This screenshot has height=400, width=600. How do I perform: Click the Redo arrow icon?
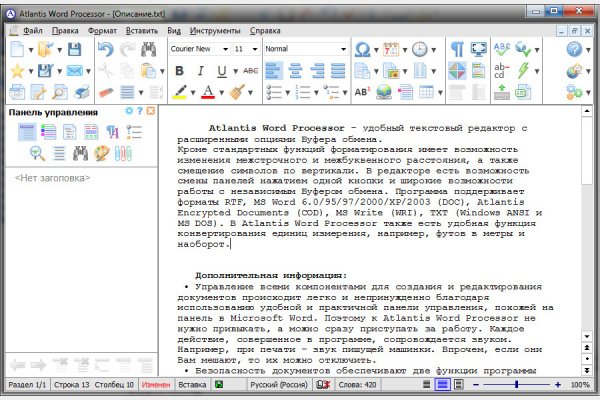click(x=127, y=49)
